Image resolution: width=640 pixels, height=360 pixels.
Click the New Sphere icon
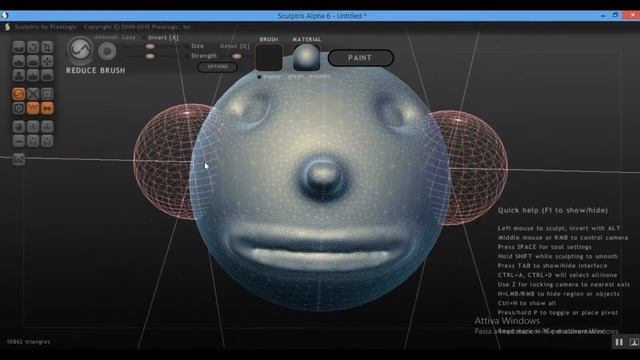pos(19,127)
